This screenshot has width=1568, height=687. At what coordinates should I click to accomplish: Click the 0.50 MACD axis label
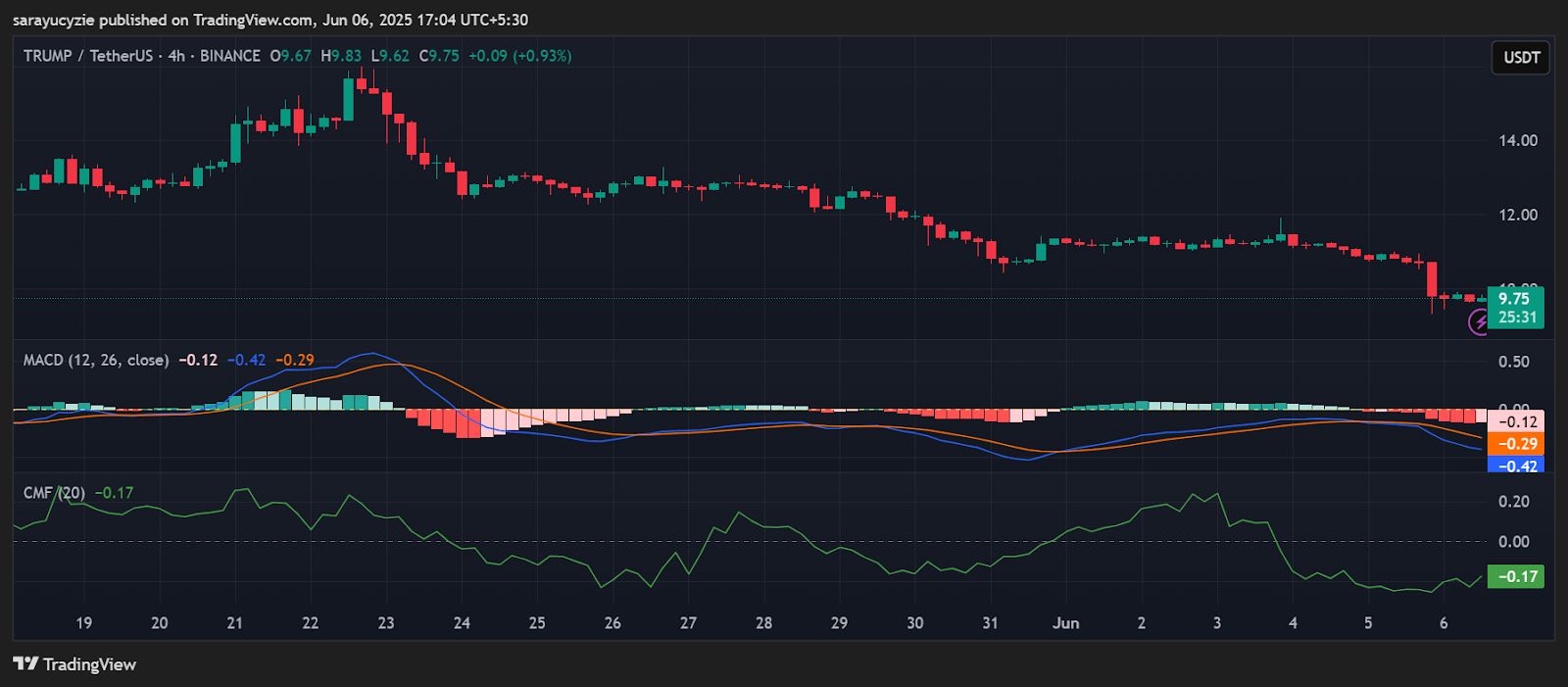[1514, 362]
